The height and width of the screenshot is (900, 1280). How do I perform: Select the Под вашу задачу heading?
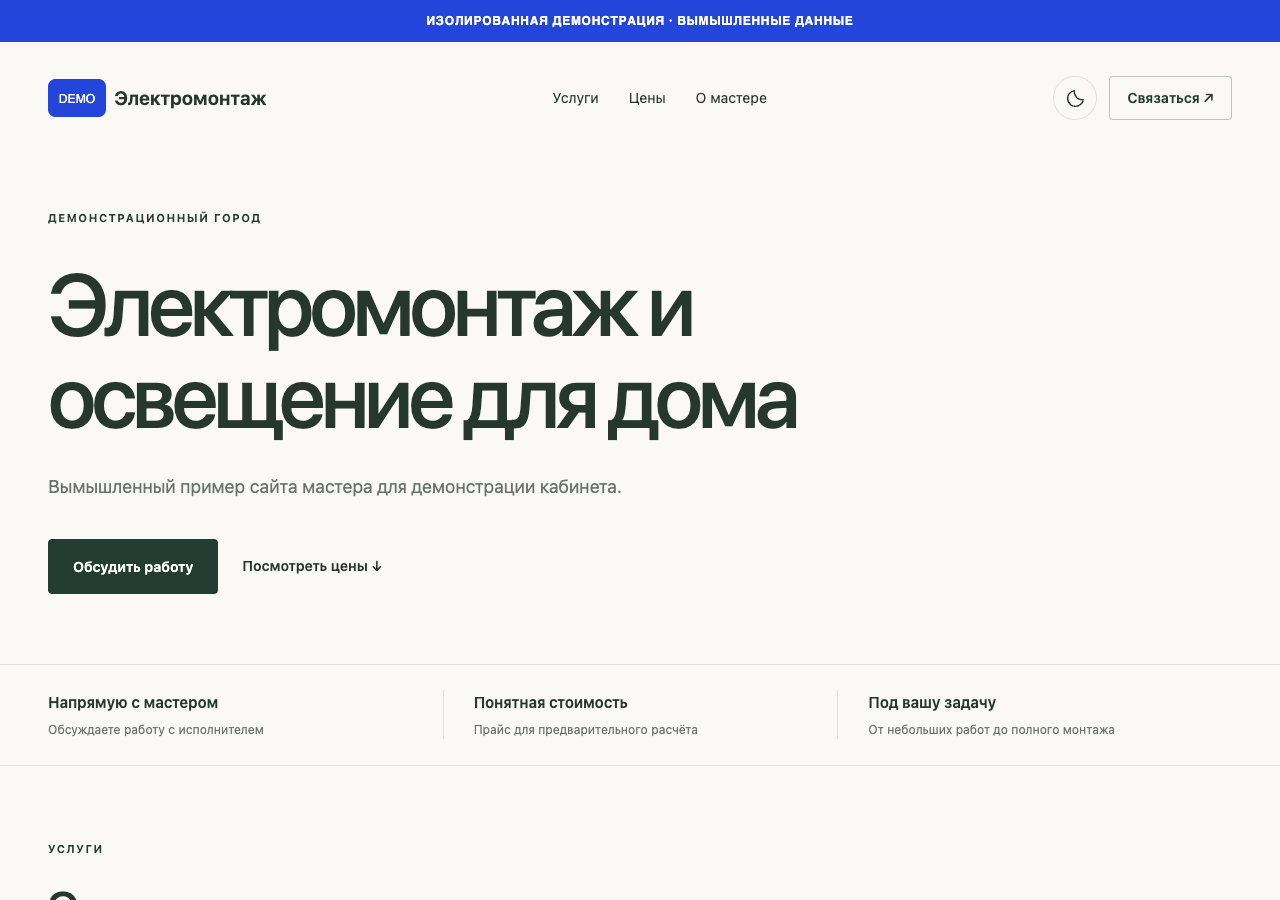(x=932, y=702)
